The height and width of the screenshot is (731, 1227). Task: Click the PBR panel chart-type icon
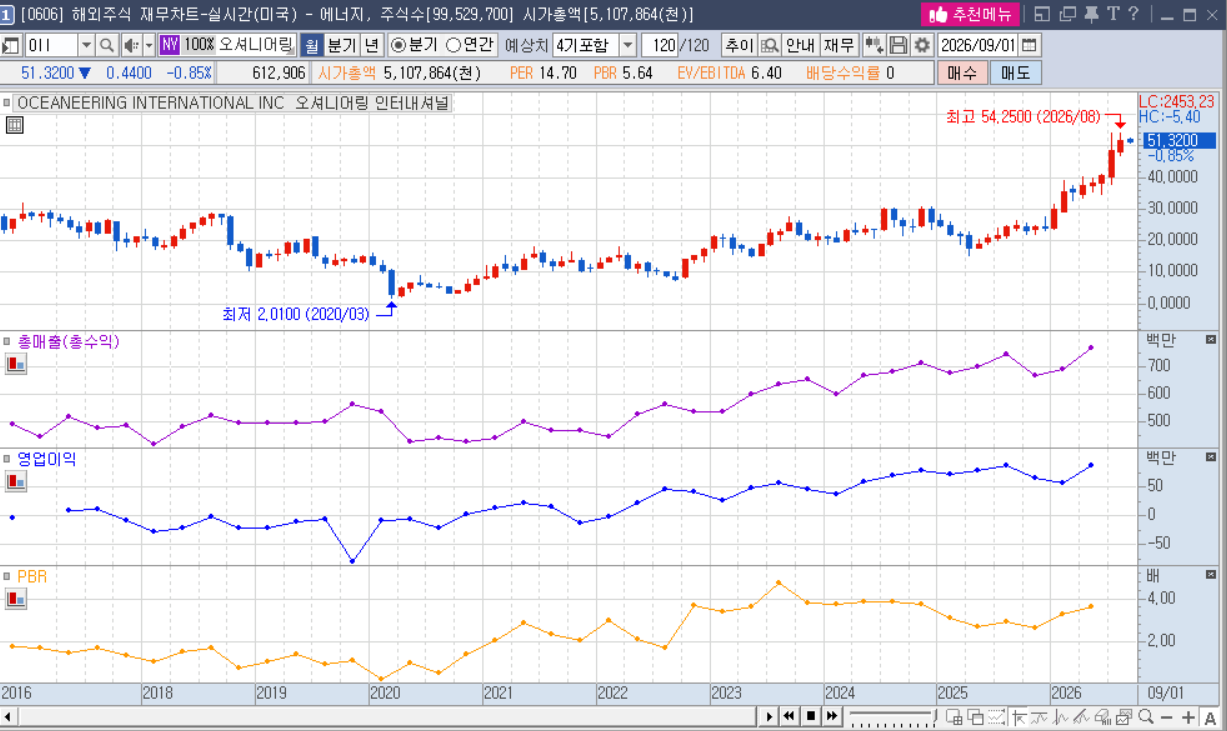[x=16, y=598]
